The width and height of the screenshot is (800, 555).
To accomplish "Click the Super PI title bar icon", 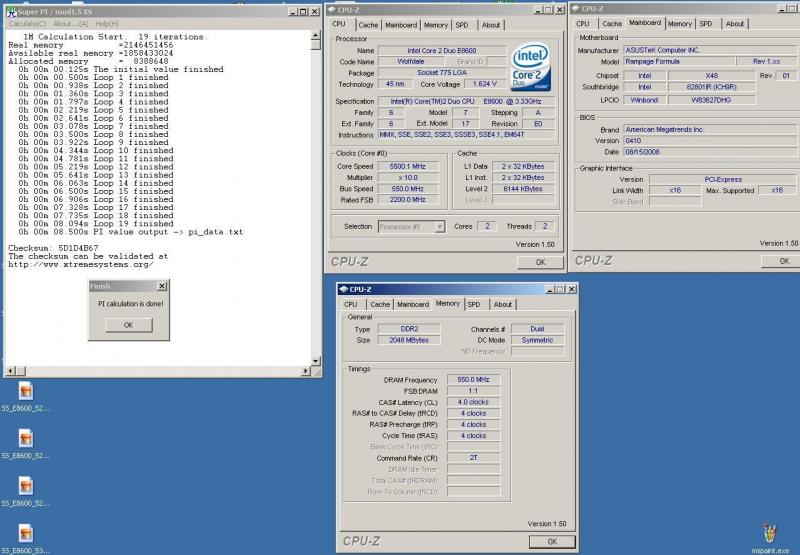I will pyautogui.click(x=11, y=12).
